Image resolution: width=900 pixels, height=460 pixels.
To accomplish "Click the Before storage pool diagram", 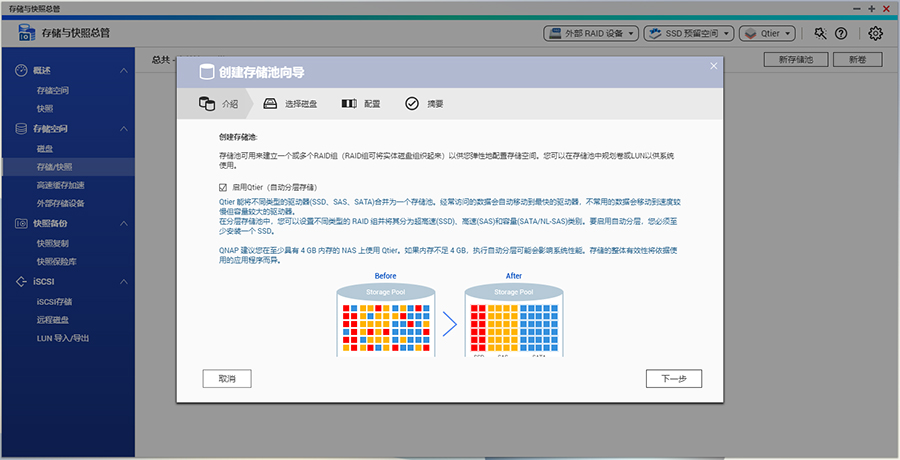I will pos(386,319).
